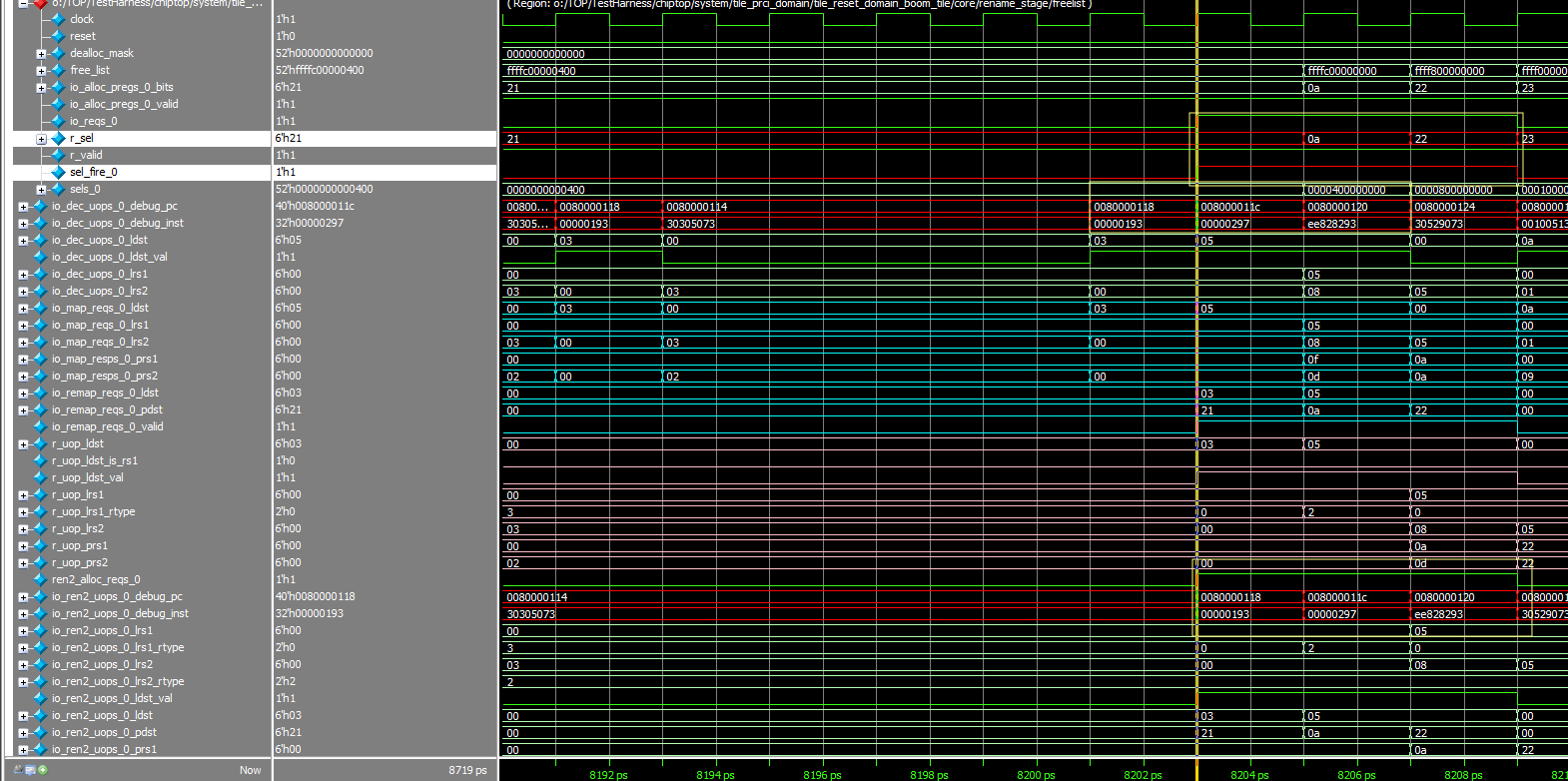This screenshot has height=781, width=1568.
Task: Click value 52'h0000000000400 of sels_0
Action: (x=325, y=189)
